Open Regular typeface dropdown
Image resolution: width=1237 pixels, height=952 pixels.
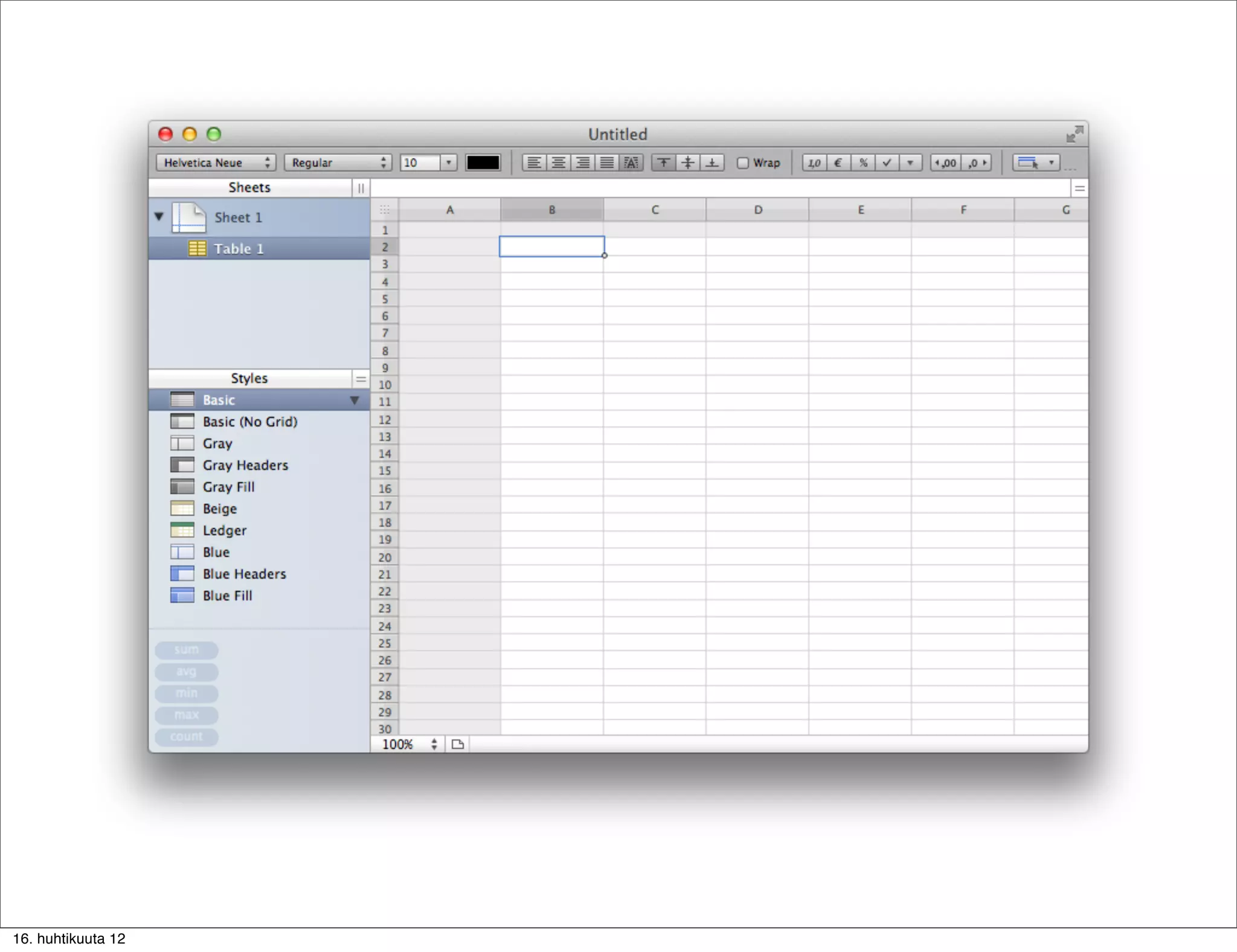tap(338, 162)
